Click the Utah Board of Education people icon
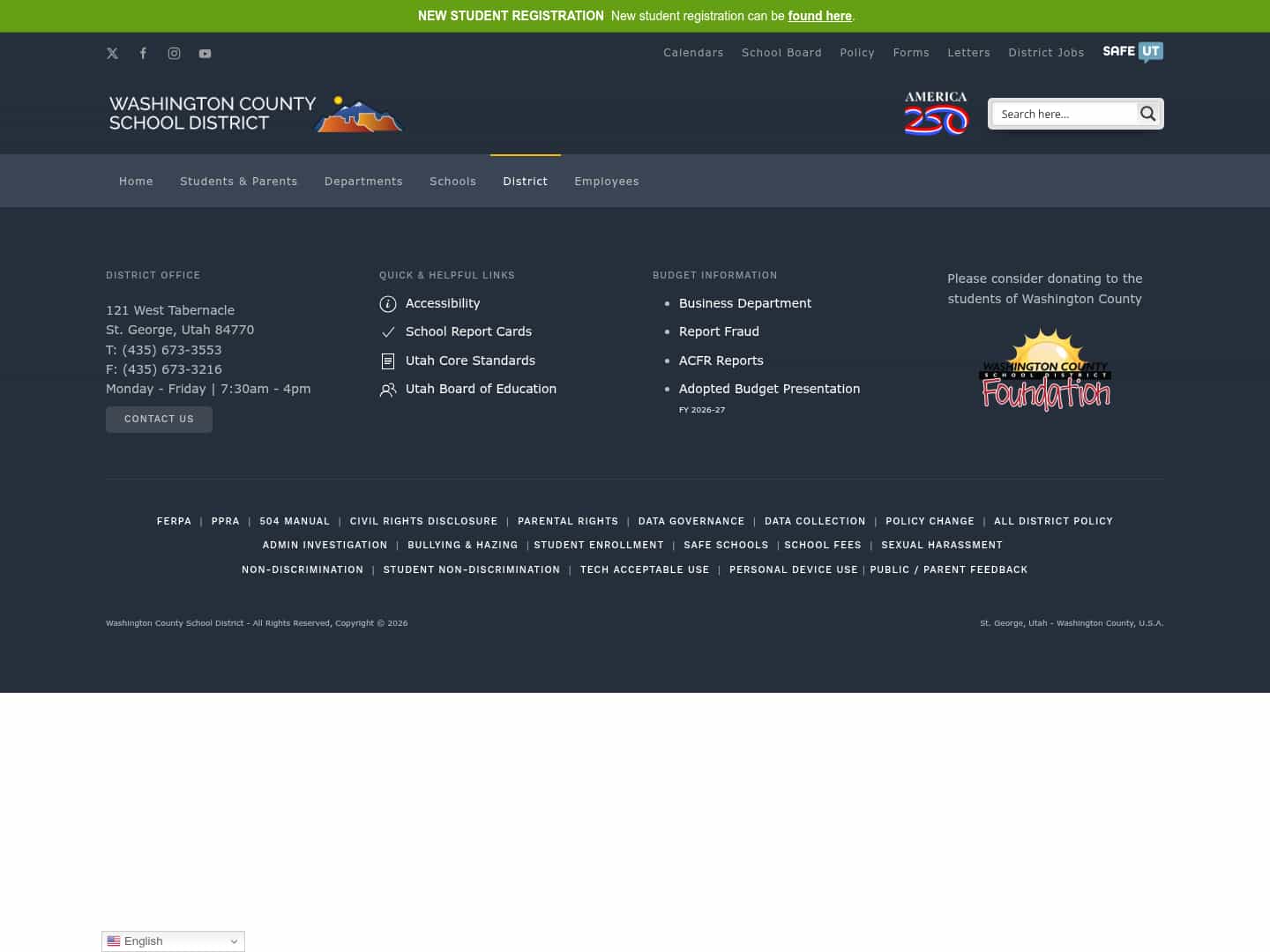1270x952 pixels. [x=388, y=390]
